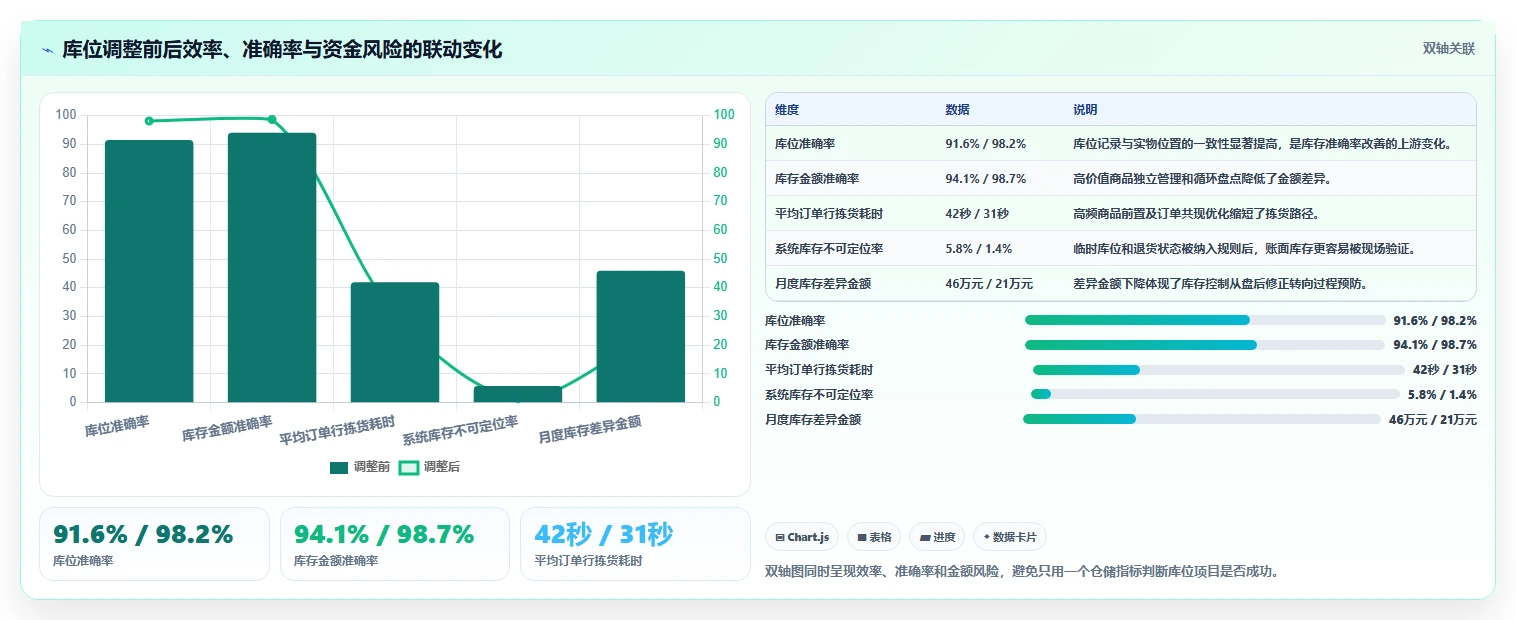Click the line point above 库存金额准确率 bar

272,119
